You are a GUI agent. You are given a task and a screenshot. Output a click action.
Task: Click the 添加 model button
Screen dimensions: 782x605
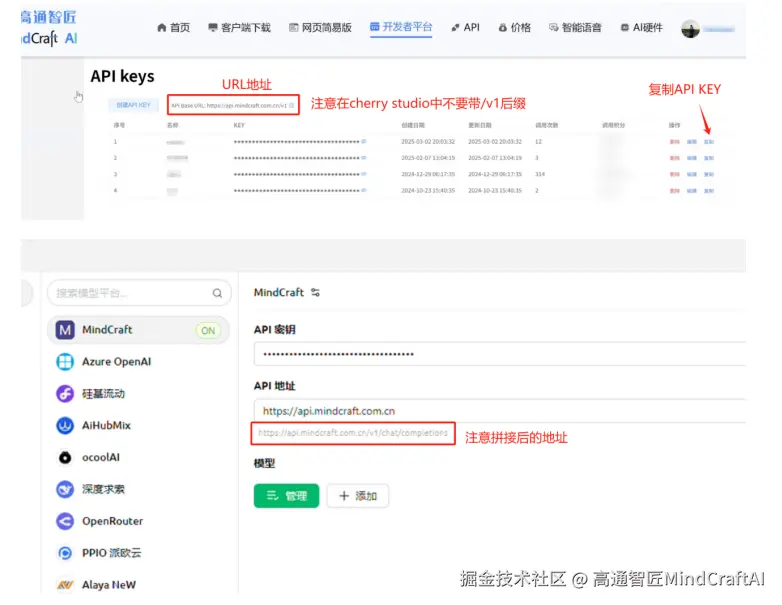(358, 496)
